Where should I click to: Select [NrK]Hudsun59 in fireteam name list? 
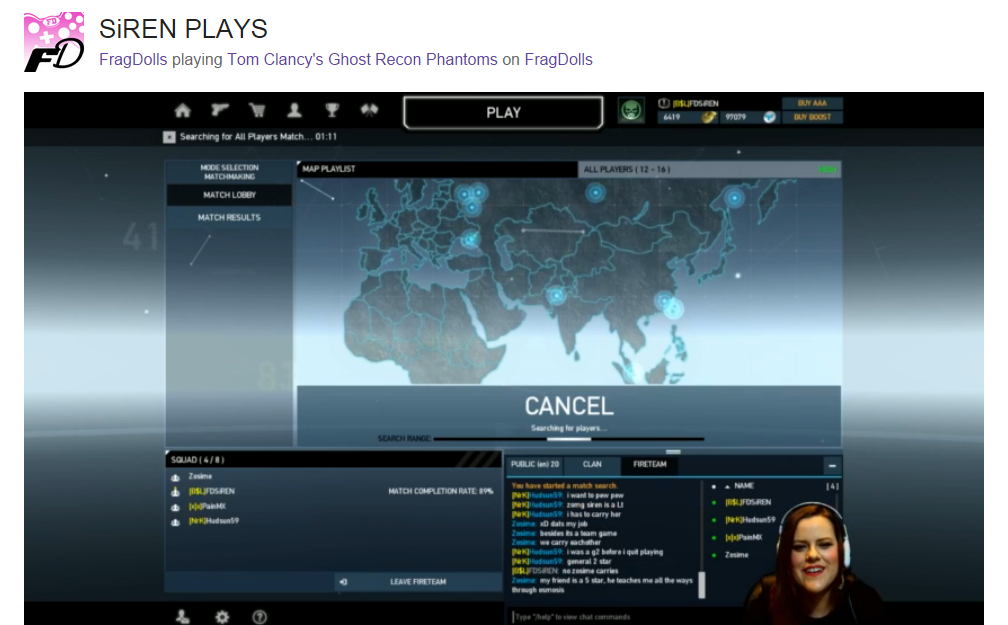[x=750, y=520]
